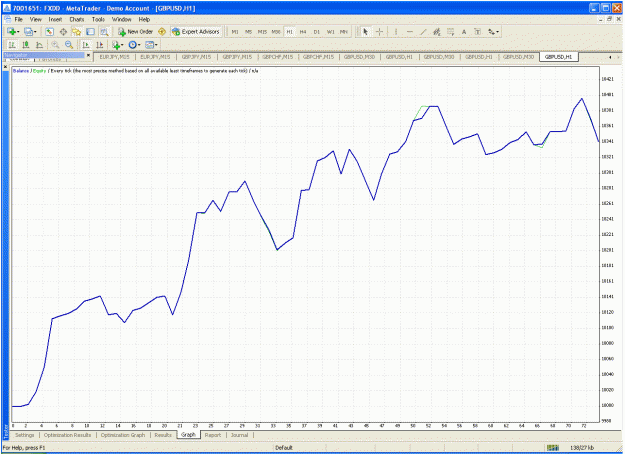Screen dimensions: 625x454
Task: Open the Arrows objects dropdown
Action: (493, 31)
